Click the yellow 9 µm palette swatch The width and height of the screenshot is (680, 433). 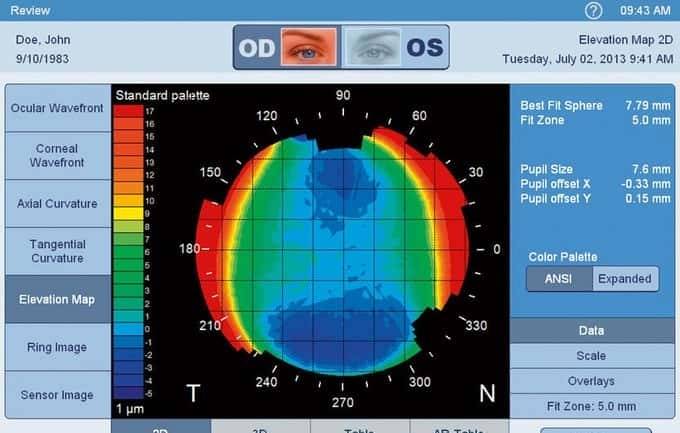coord(128,213)
